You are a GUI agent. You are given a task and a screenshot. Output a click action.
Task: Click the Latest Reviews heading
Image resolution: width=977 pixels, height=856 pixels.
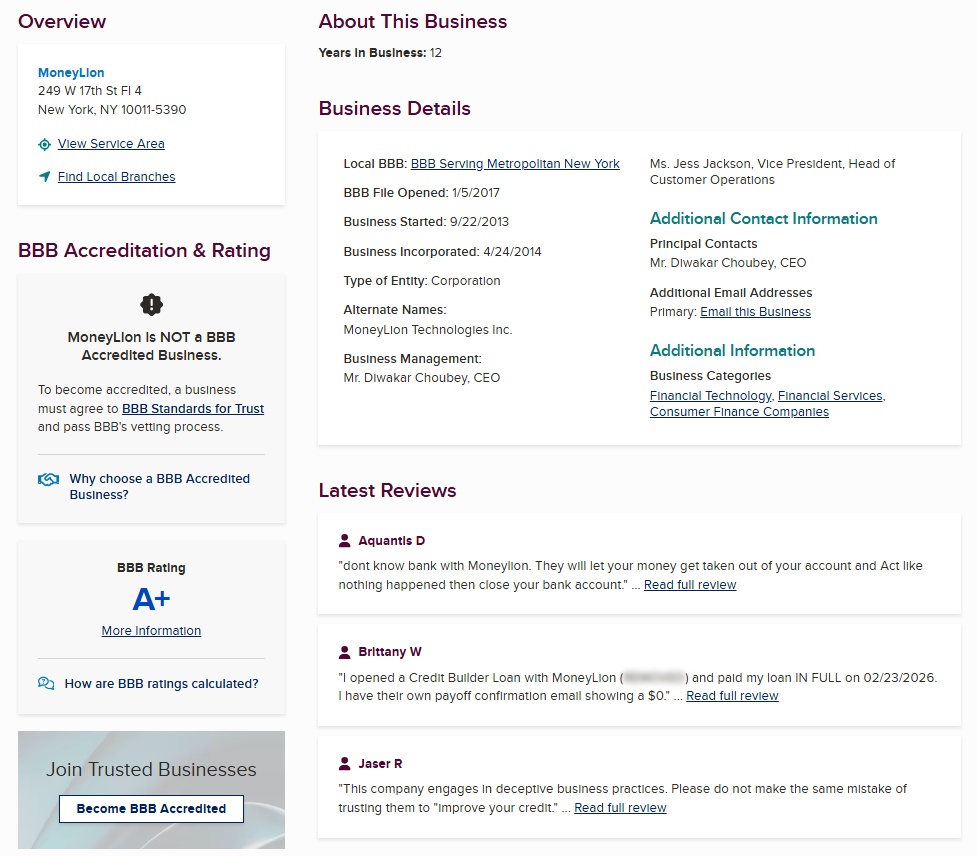coord(387,490)
